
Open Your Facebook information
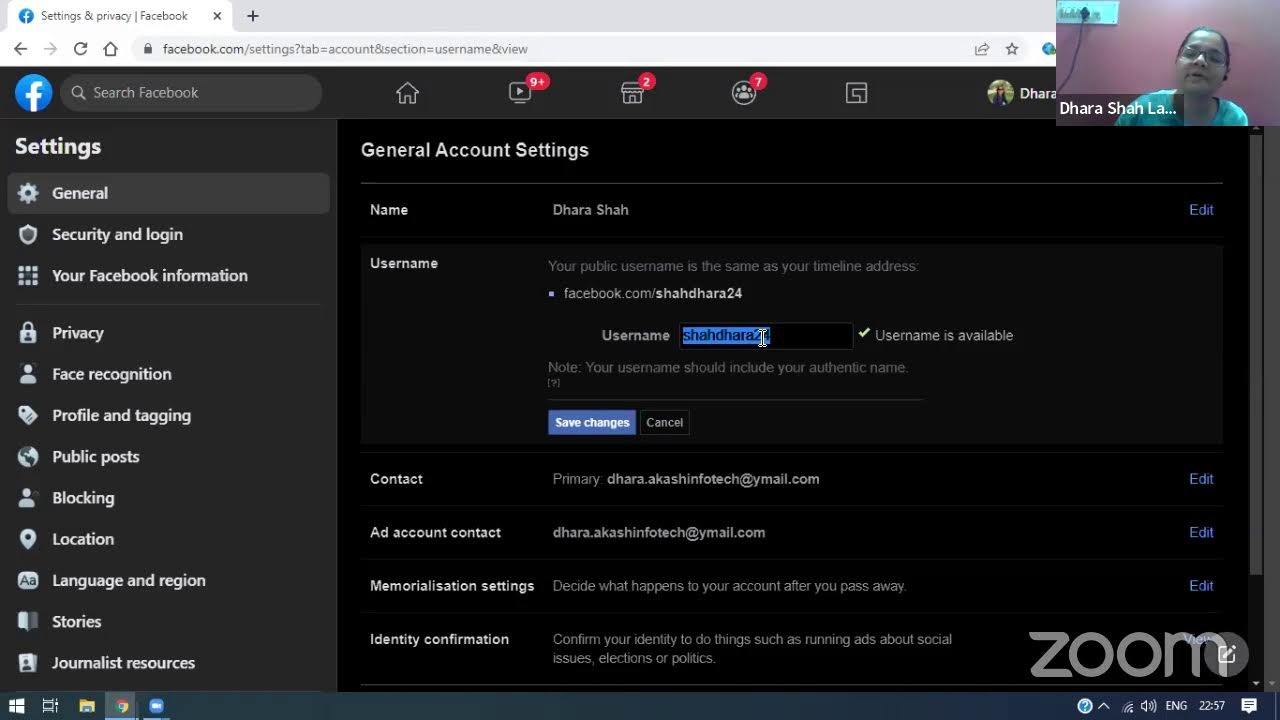168,275
